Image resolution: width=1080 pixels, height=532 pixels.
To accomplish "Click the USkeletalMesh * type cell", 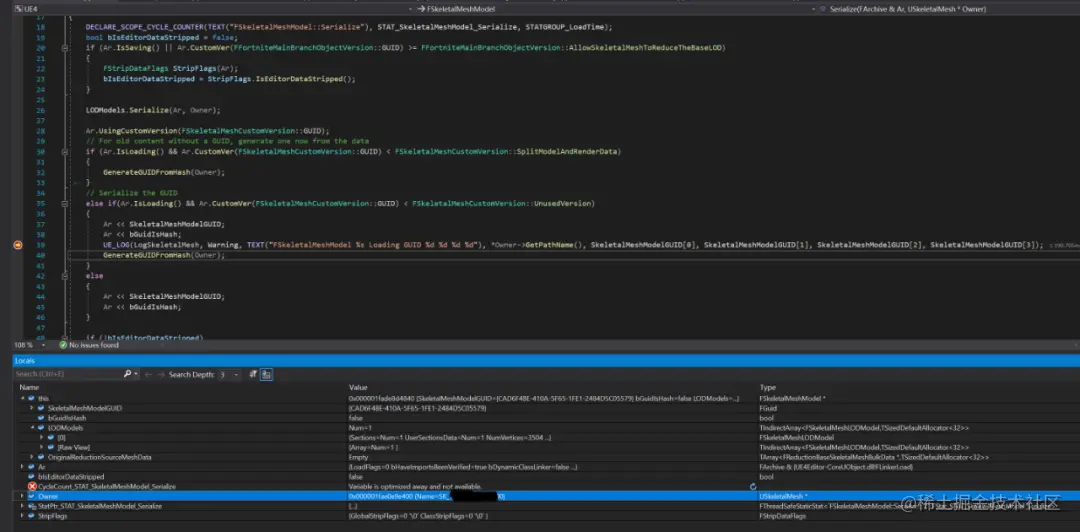I will [784, 496].
